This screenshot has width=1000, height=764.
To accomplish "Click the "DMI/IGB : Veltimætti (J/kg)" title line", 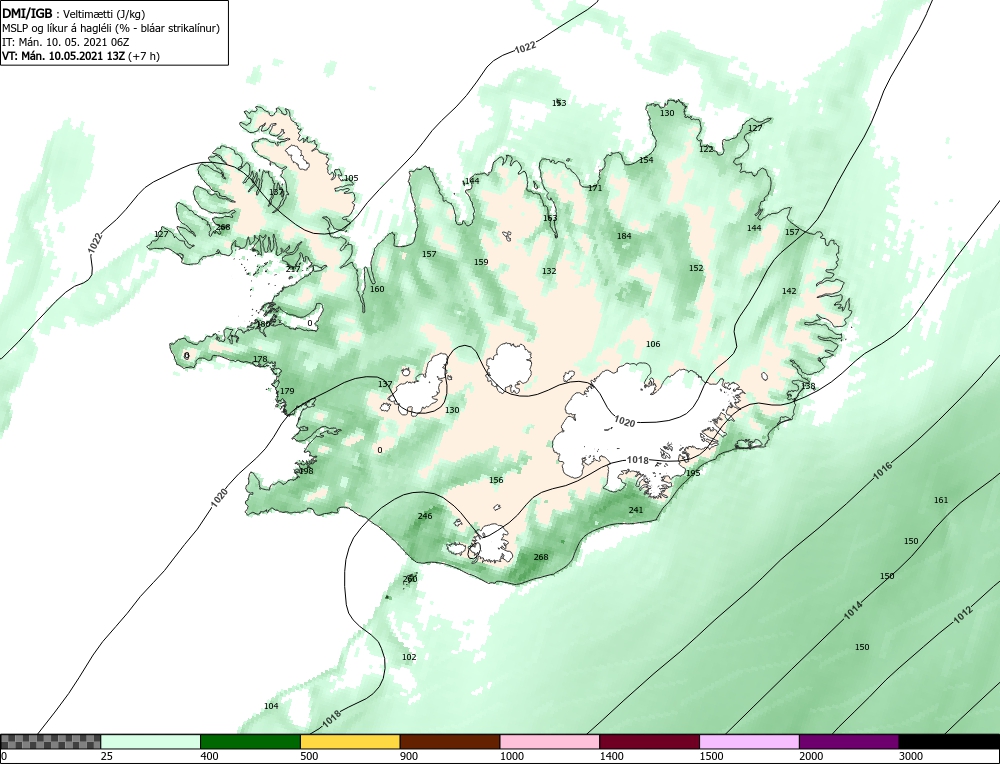I will pyautogui.click(x=75, y=14).
